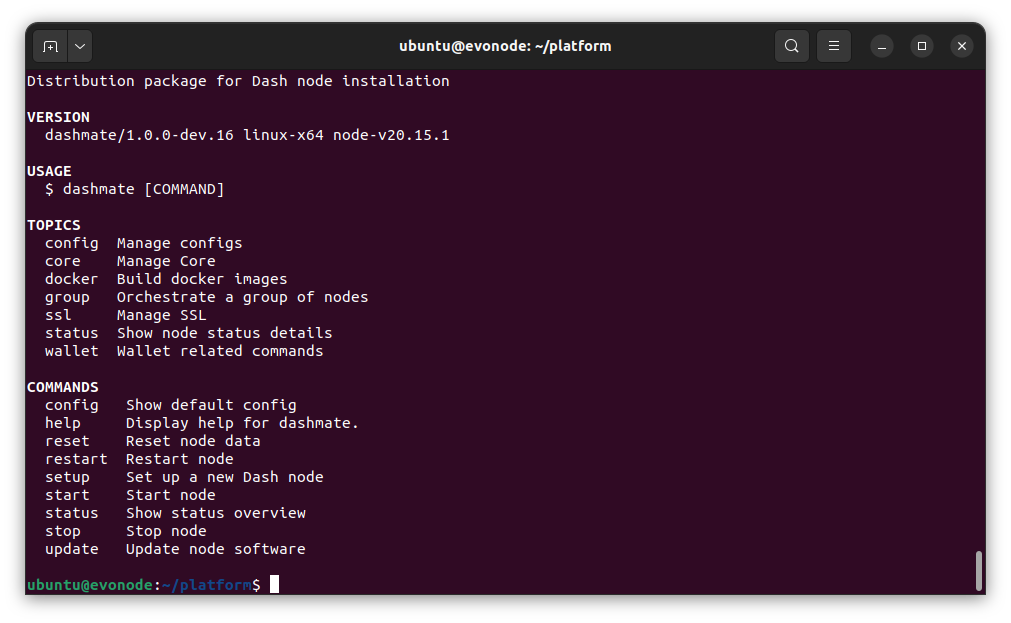Viewport: 1011px width, 623px height.
Task: Click the 'setup' command in the list
Action: pyautogui.click(x=67, y=477)
